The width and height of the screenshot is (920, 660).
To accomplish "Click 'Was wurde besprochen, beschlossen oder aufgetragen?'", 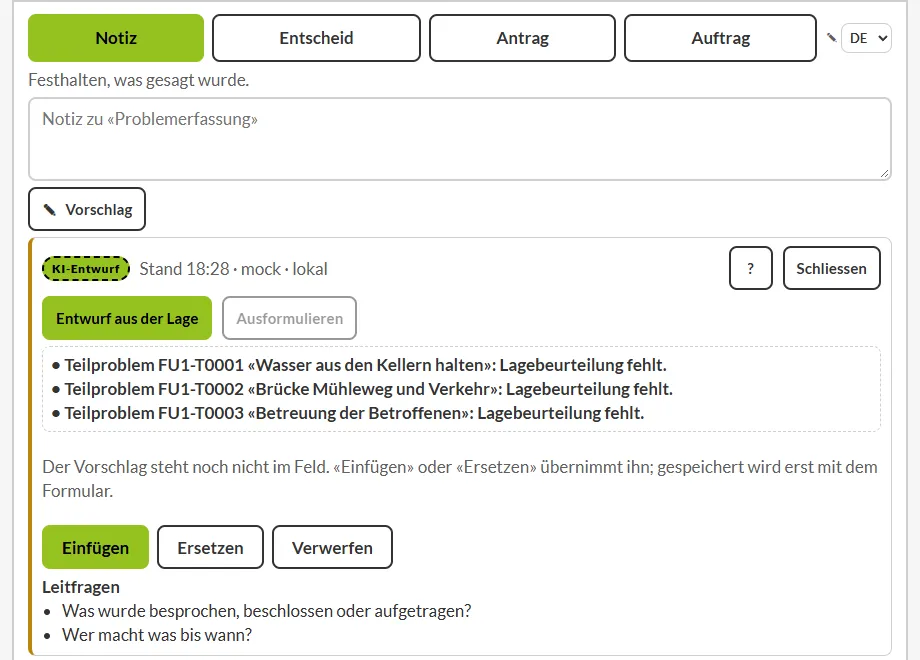I will coord(267,611).
